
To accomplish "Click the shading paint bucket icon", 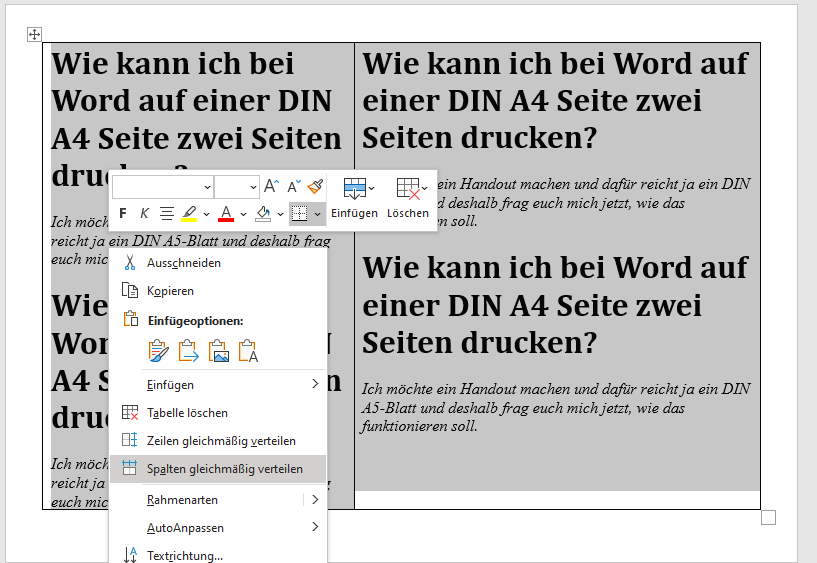I will [263, 214].
